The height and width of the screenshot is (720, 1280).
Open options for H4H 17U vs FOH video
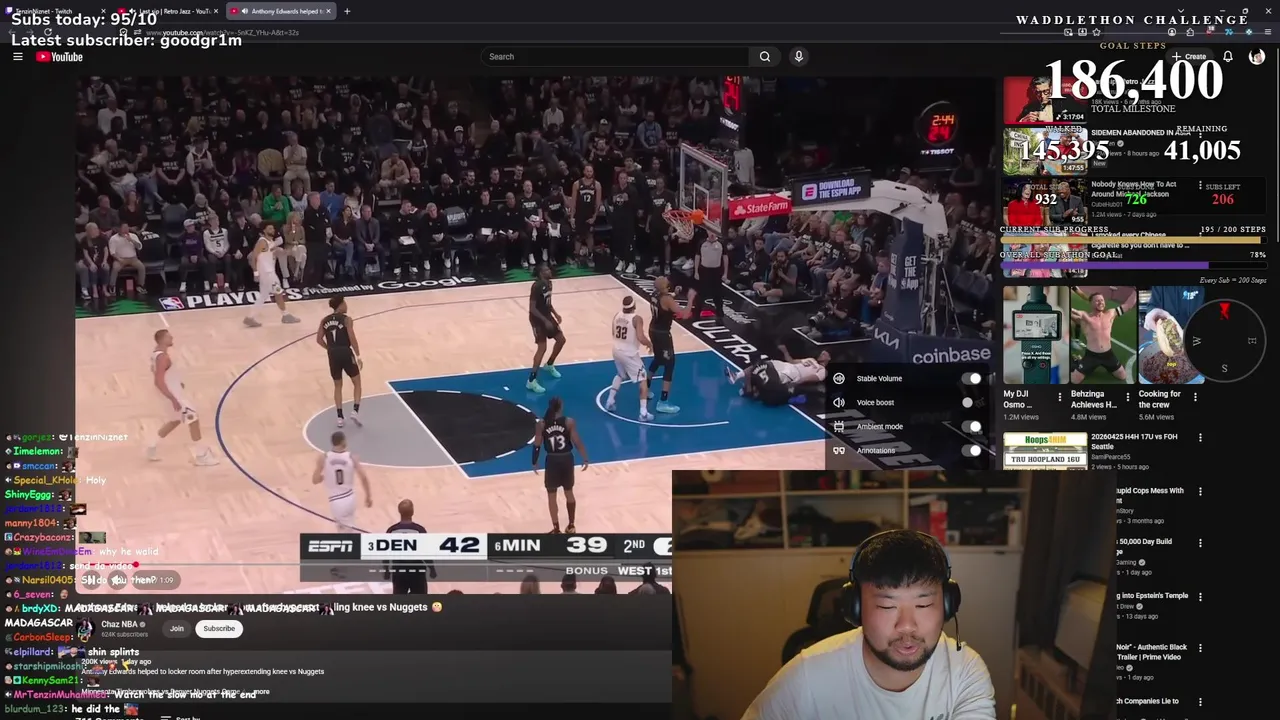[x=1200, y=437]
